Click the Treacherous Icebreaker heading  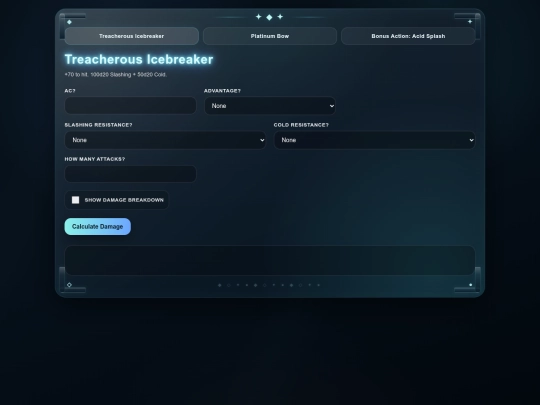coord(139,59)
